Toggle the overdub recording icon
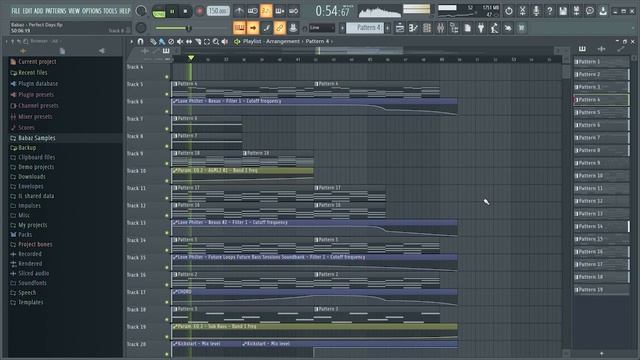This screenshot has height=360, width=640. [x=280, y=11]
